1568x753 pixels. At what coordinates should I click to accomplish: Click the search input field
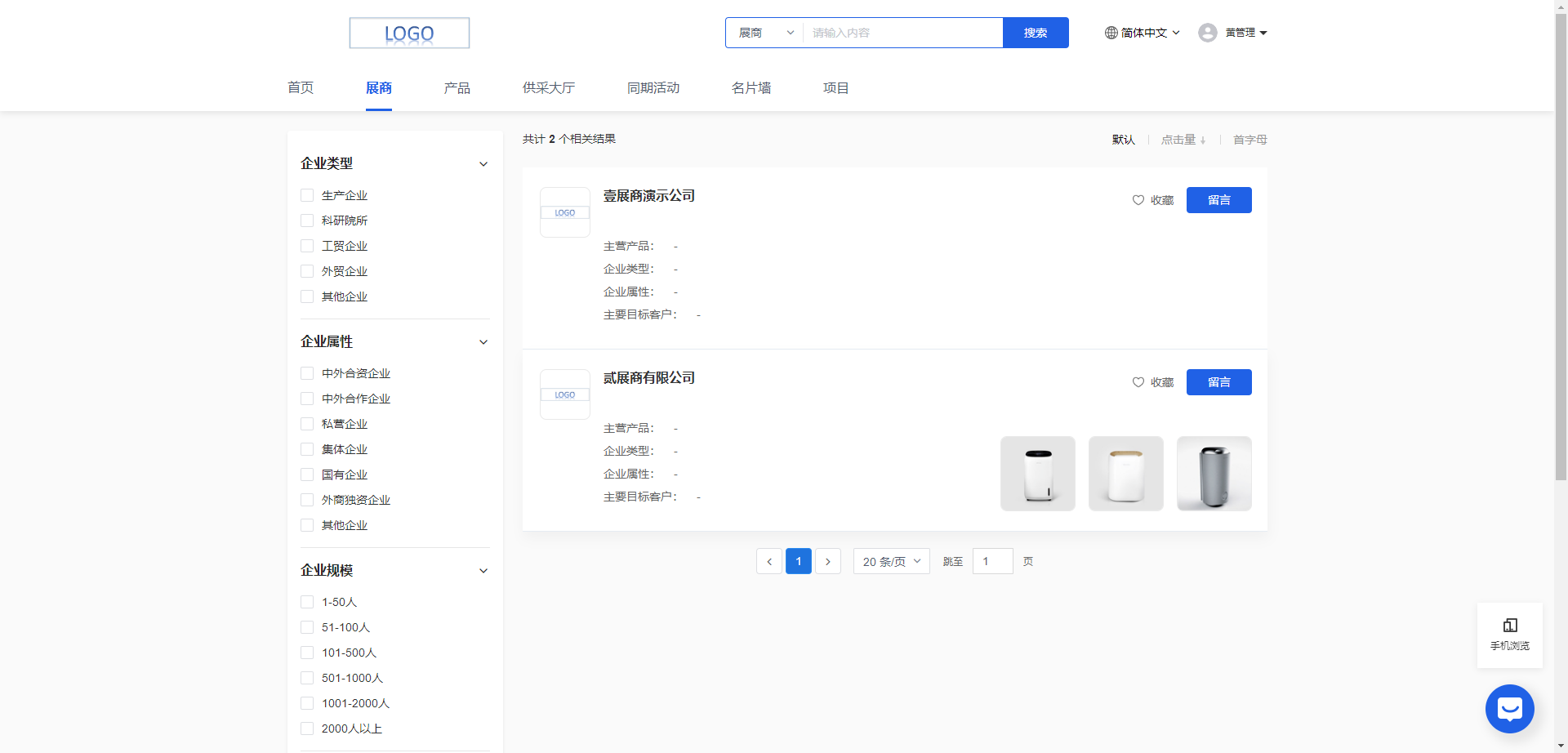click(x=903, y=33)
